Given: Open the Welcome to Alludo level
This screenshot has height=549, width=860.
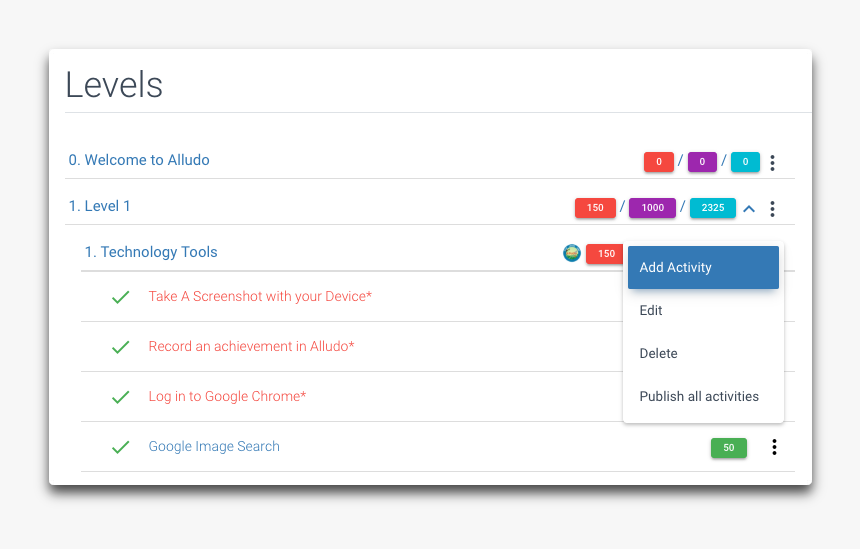Looking at the screenshot, I should coord(139,160).
